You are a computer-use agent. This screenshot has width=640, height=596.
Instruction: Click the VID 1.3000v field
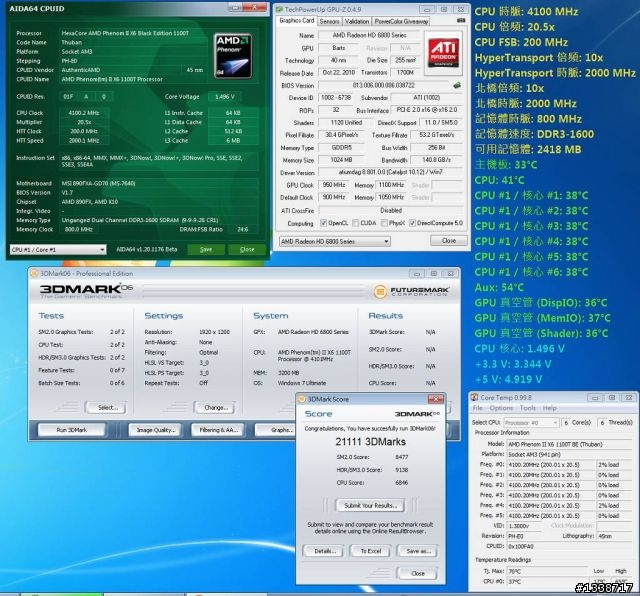[524, 526]
